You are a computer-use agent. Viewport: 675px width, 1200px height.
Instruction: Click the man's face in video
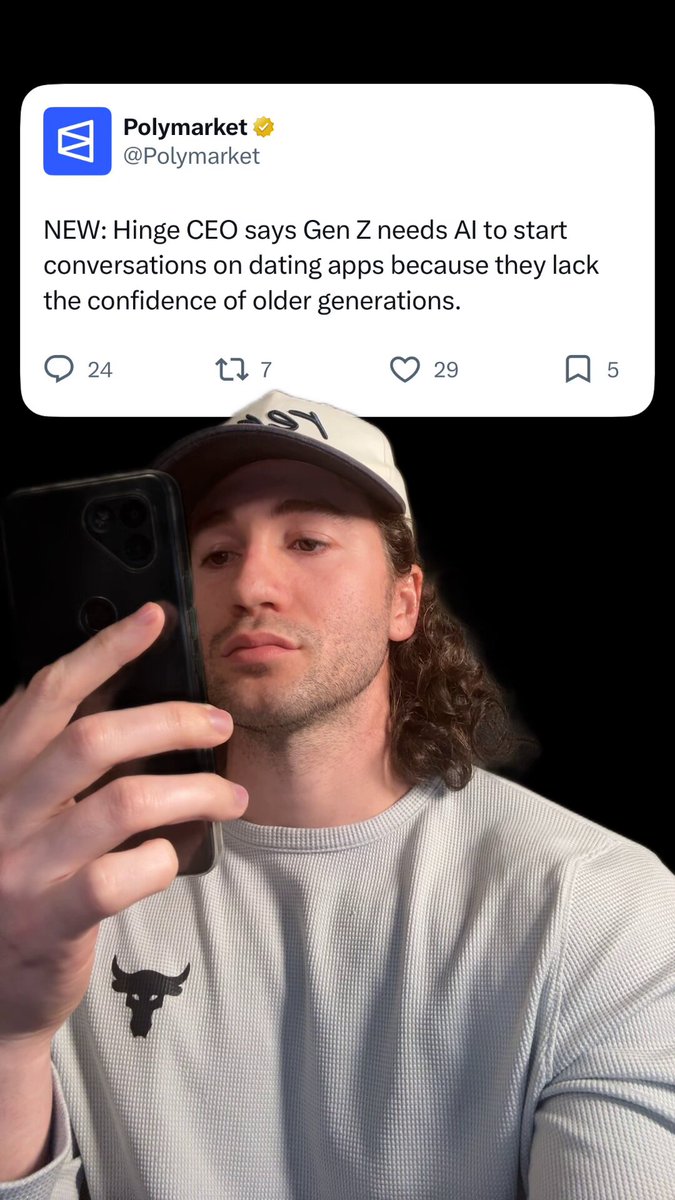(x=300, y=620)
